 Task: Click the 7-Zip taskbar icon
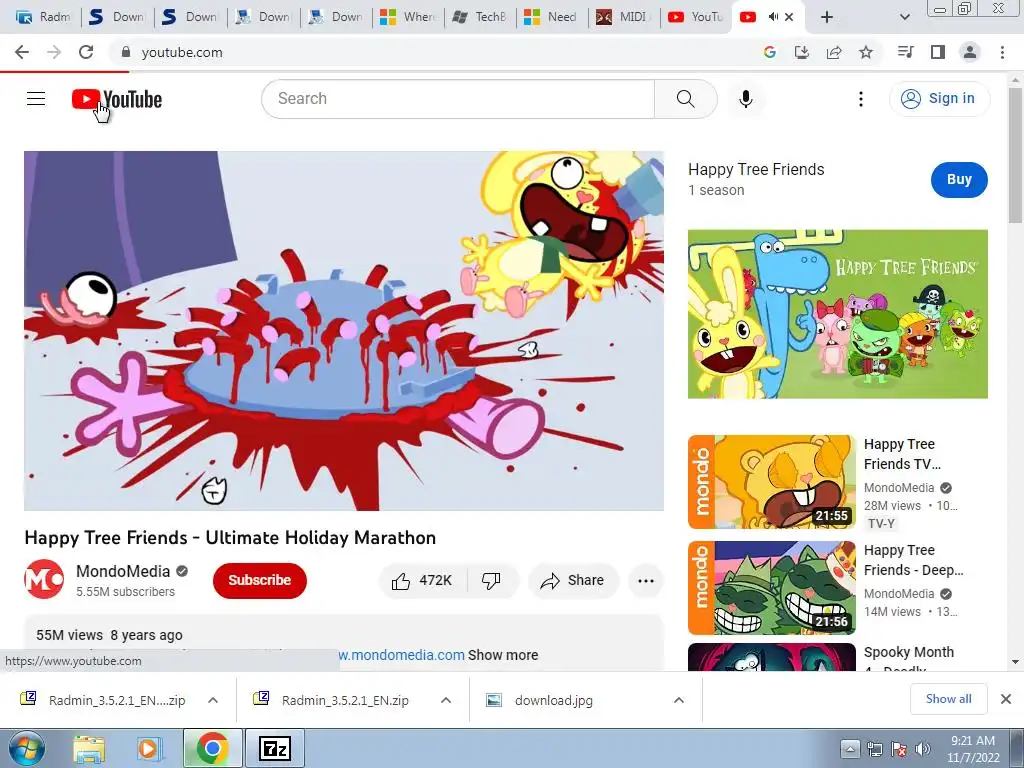click(x=274, y=748)
